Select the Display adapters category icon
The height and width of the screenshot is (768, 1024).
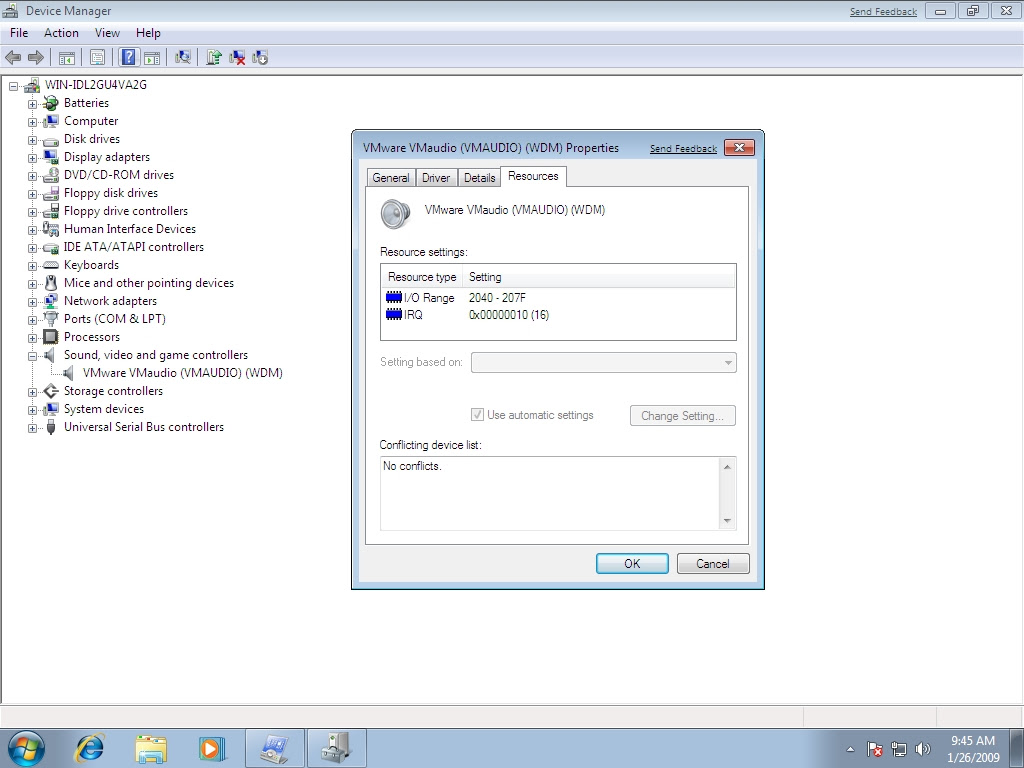51,157
